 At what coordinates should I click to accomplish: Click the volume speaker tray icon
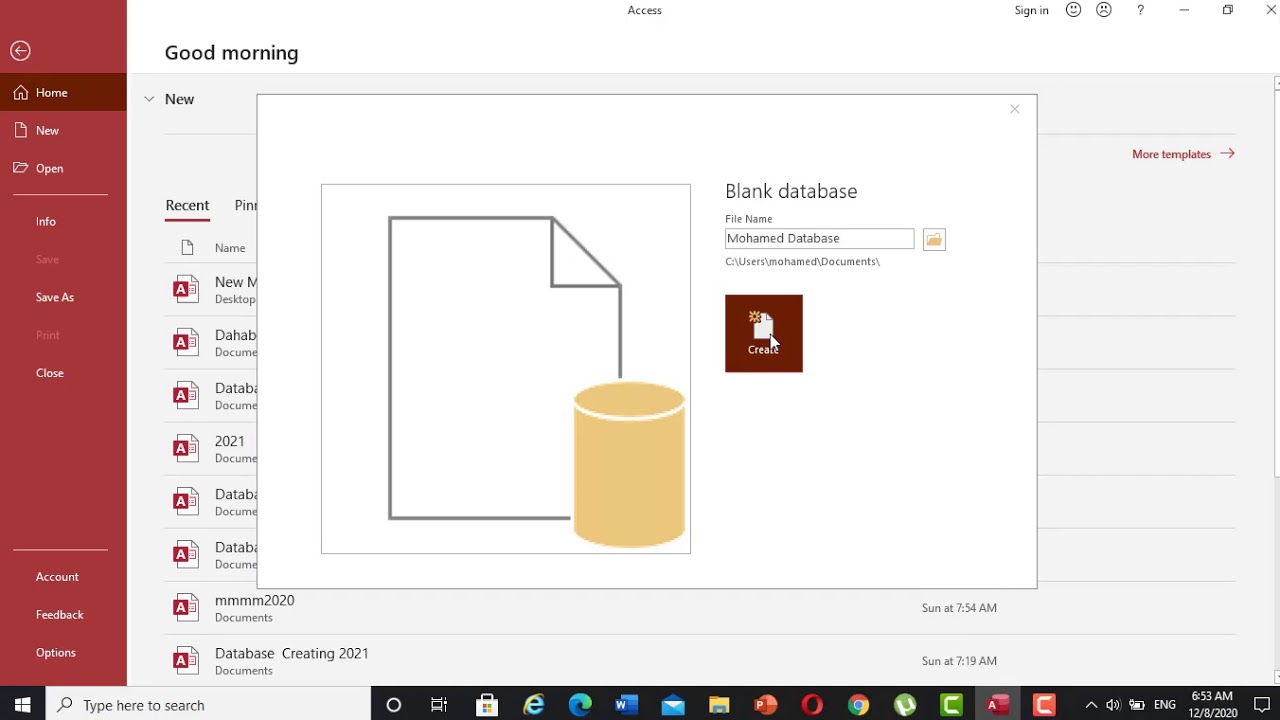[1113, 705]
